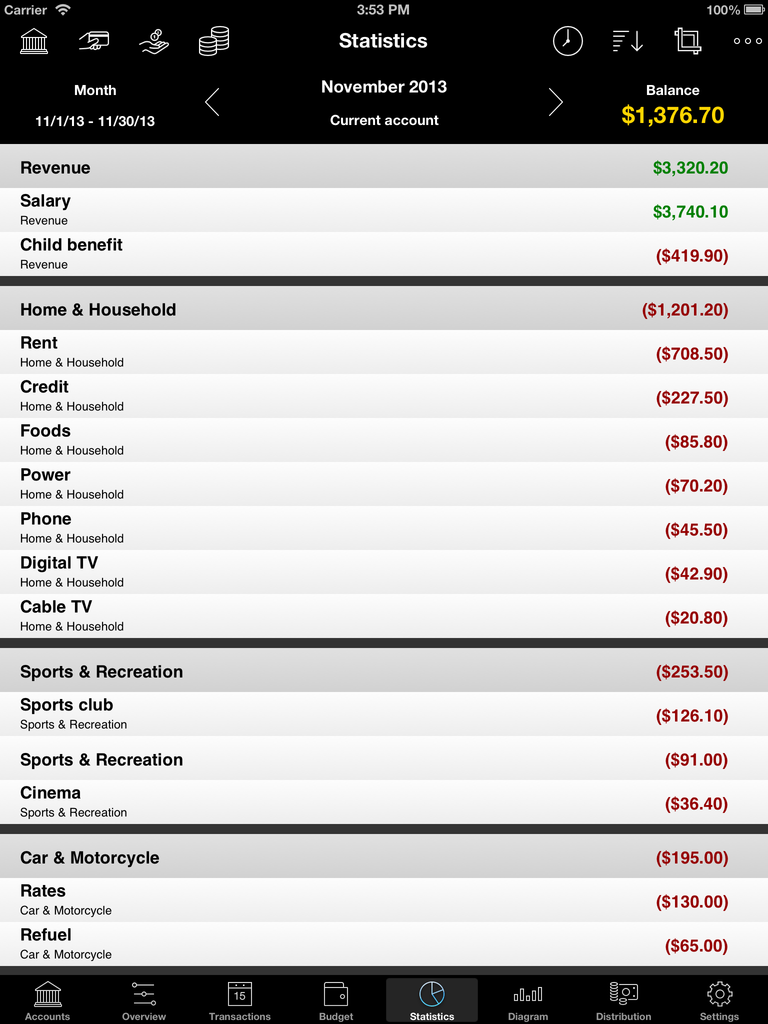Open the sort order icon

pos(628,41)
